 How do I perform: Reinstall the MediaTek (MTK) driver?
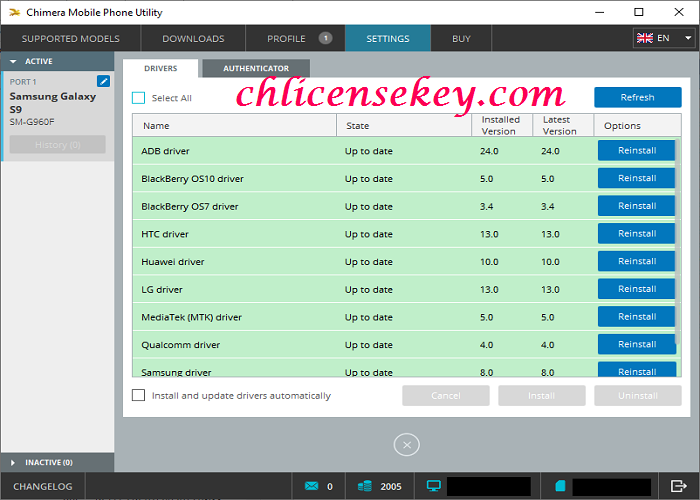coord(637,317)
